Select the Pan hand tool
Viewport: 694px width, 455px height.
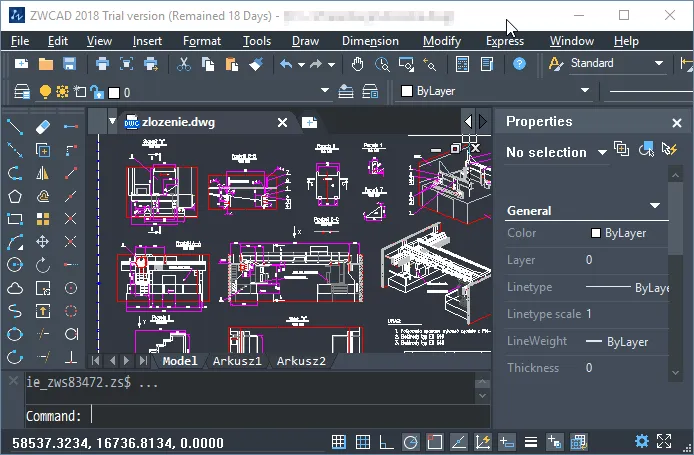coord(357,64)
